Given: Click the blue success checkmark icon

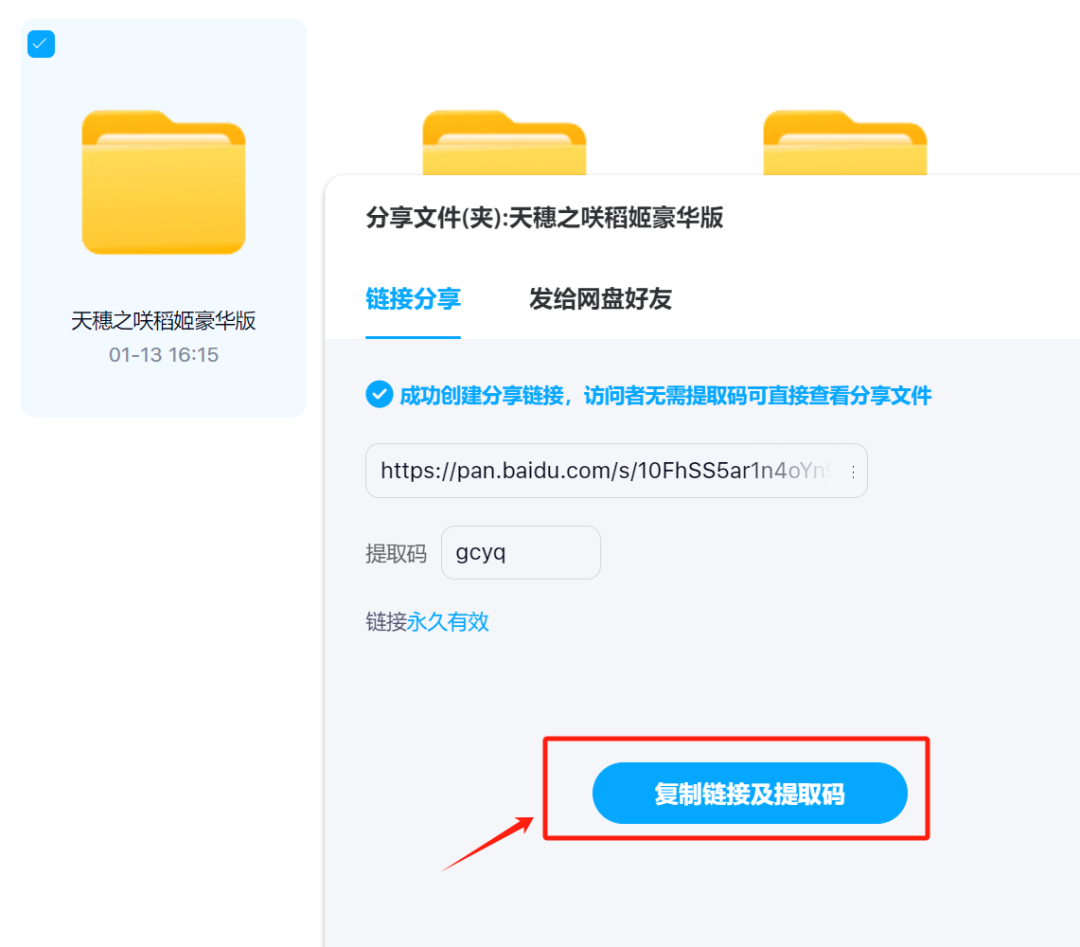Looking at the screenshot, I should (379, 395).
